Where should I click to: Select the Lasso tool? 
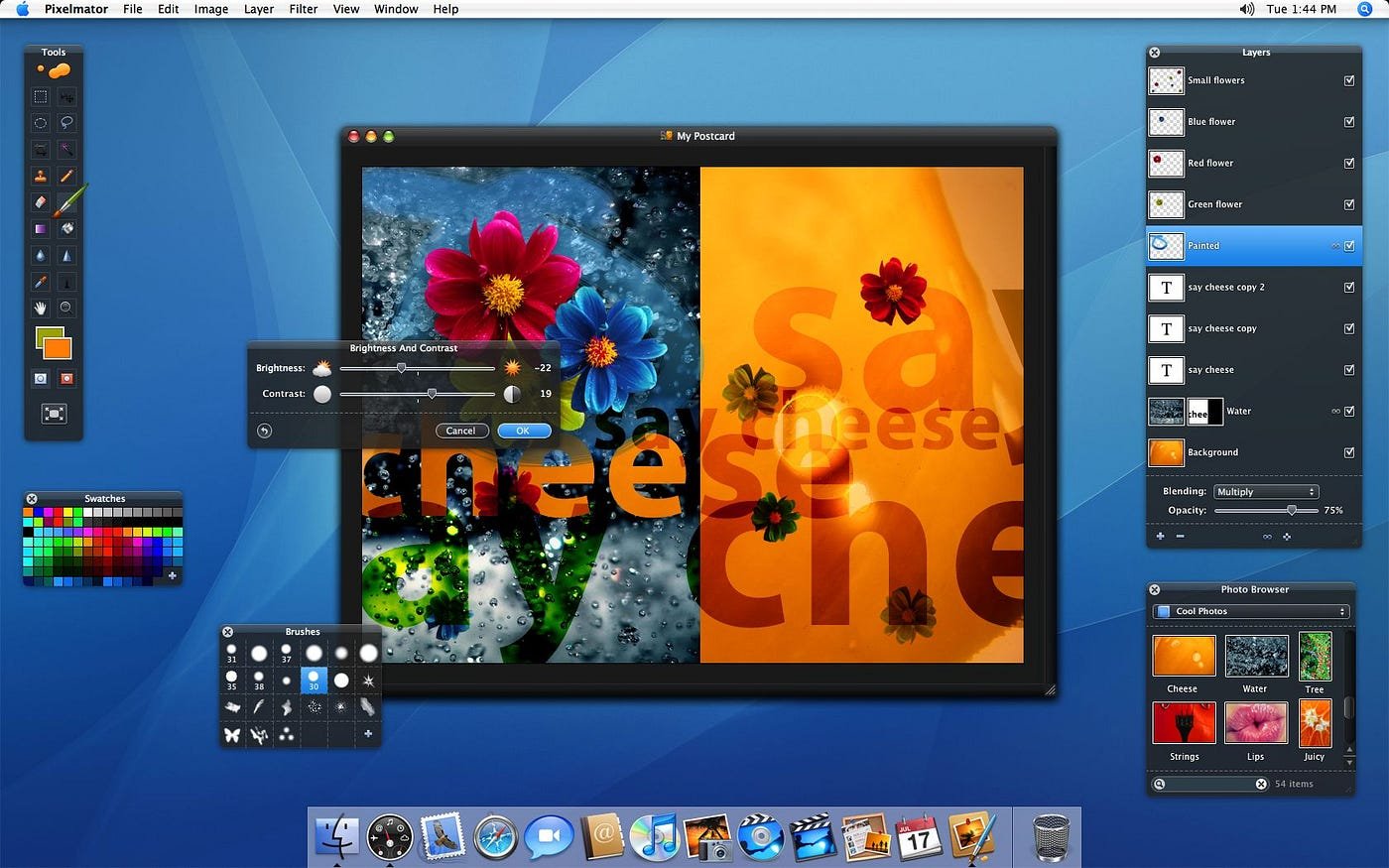66,123
